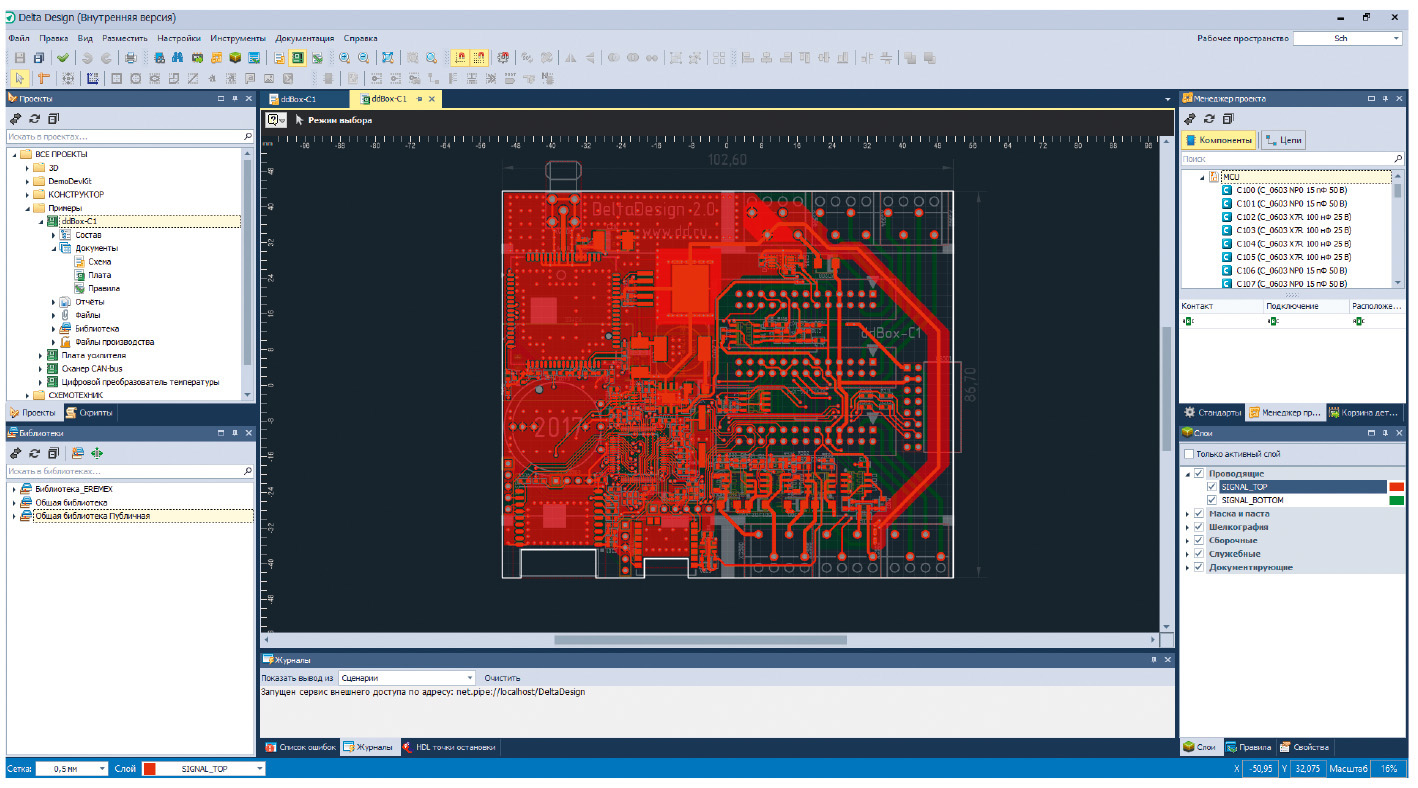This screenshot has height=788, width=1418.
Task: Click the Компоненты button
Action: click(1218, 140)
